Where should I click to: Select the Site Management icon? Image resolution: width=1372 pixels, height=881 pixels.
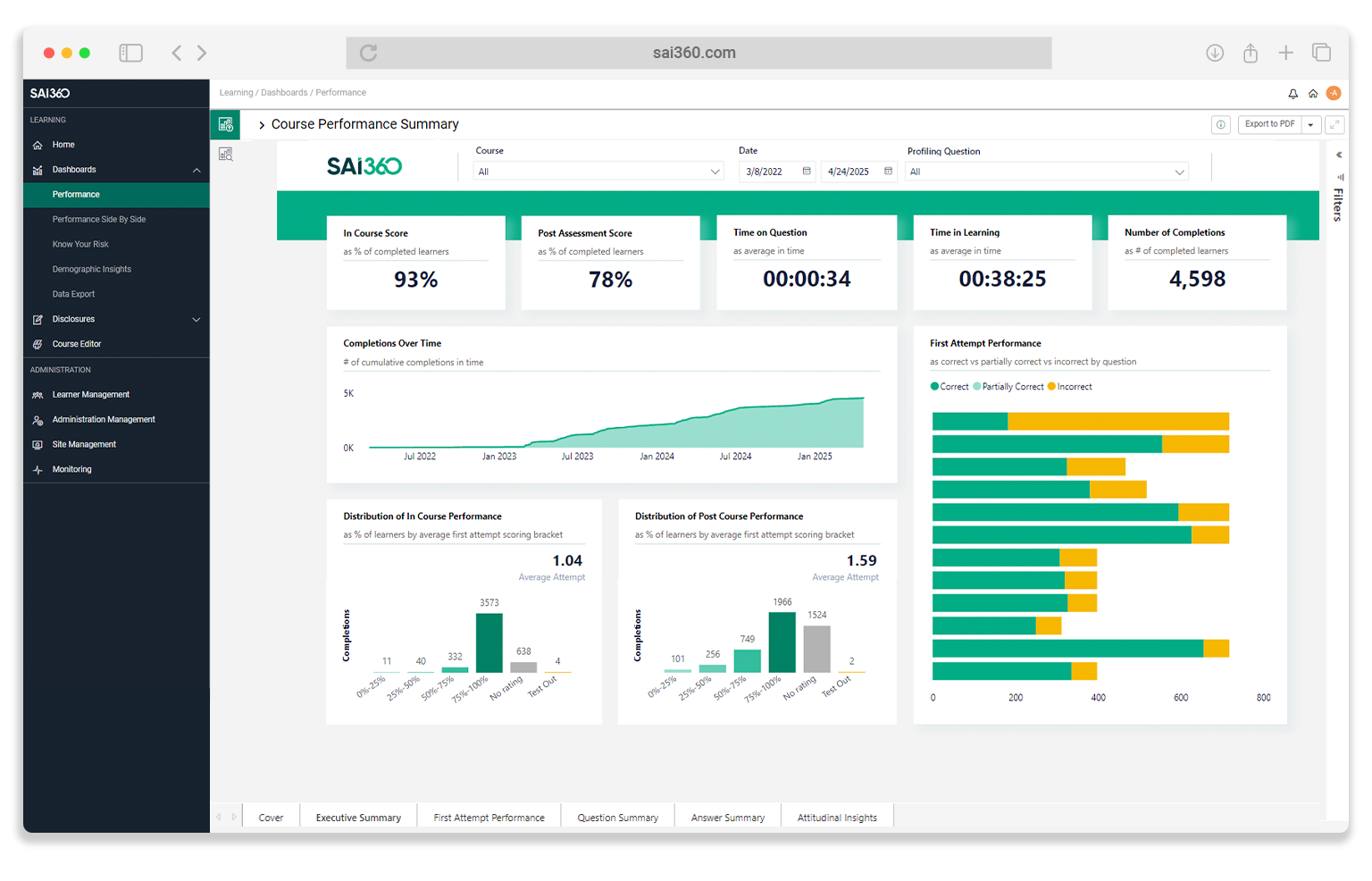point(37,444)
